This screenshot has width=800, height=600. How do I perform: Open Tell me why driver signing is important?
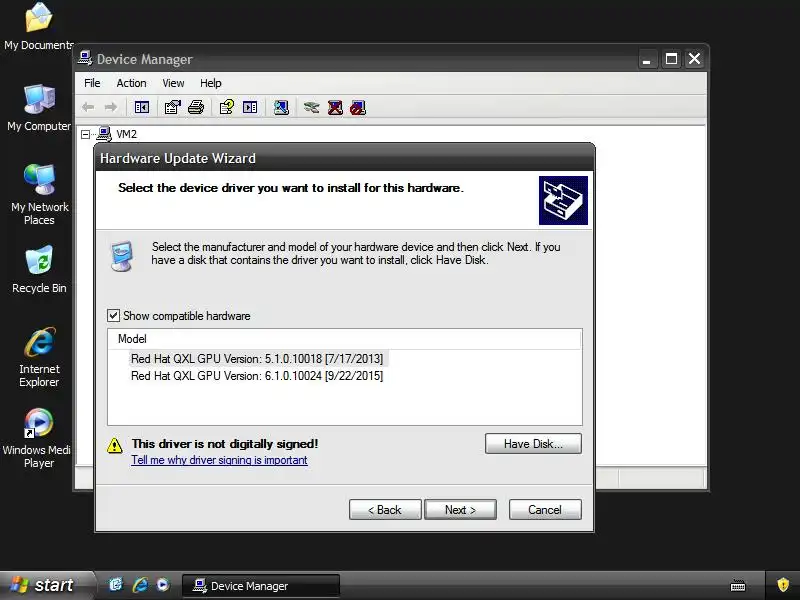[x=219, y=460]
